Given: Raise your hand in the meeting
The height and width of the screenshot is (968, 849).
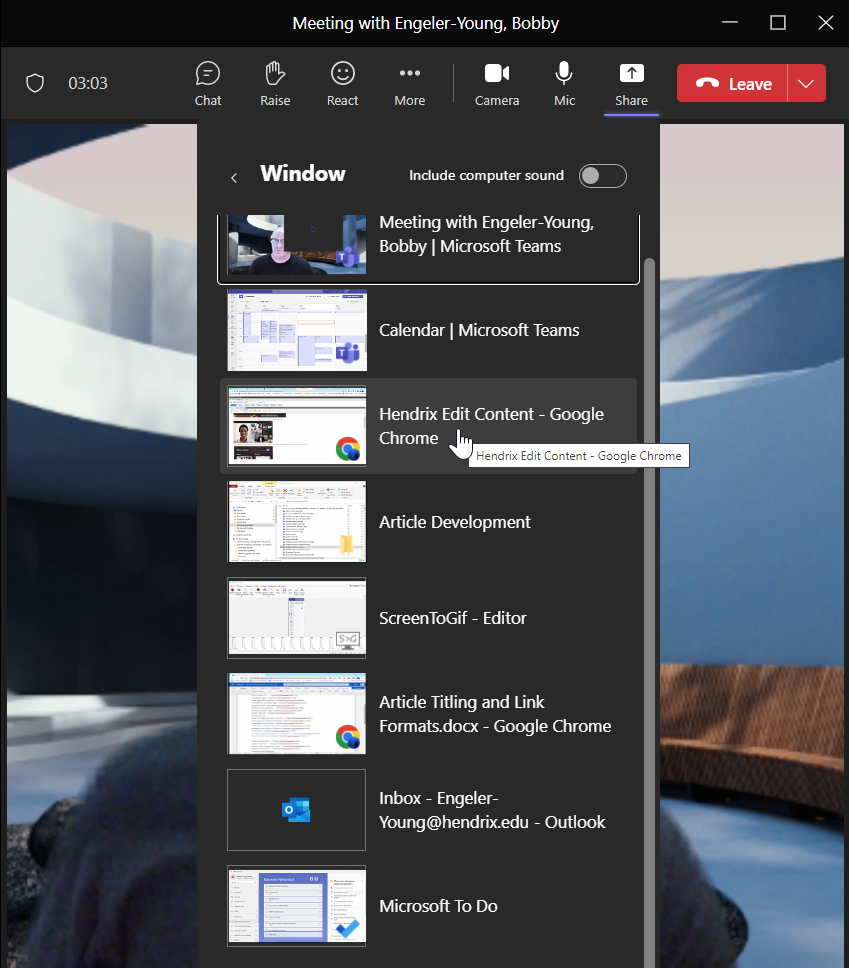Looking at the screenshot, I should click(x=275, y=85).
